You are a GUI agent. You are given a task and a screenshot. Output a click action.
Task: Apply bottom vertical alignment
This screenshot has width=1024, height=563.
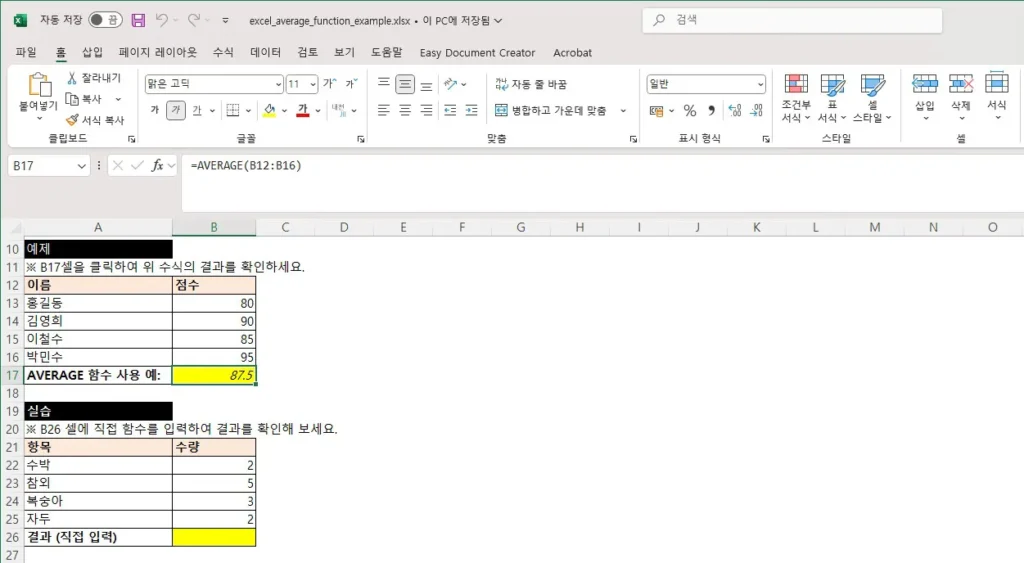(426, 85)
